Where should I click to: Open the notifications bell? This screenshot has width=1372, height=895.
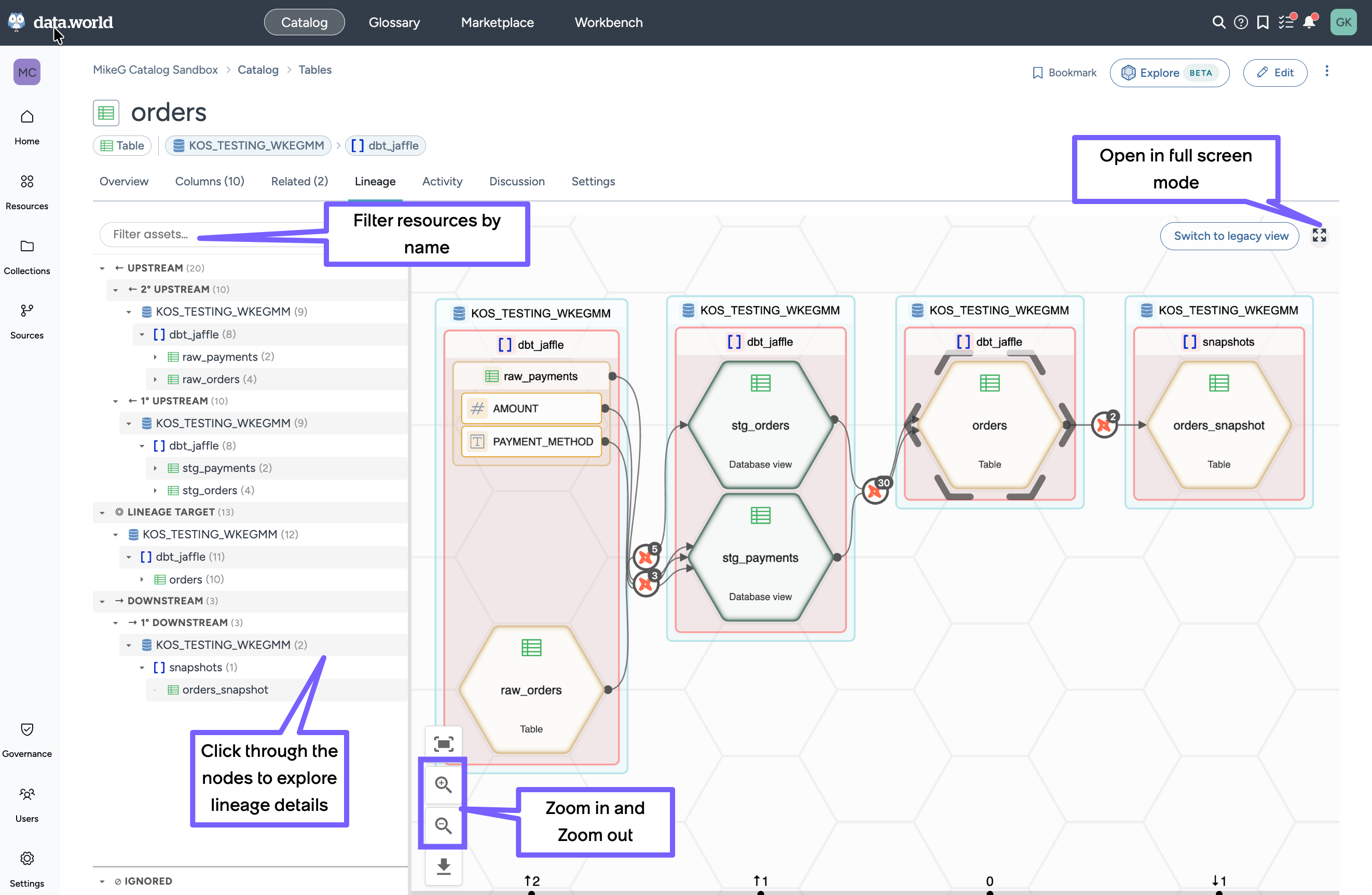pos(1309,22)
